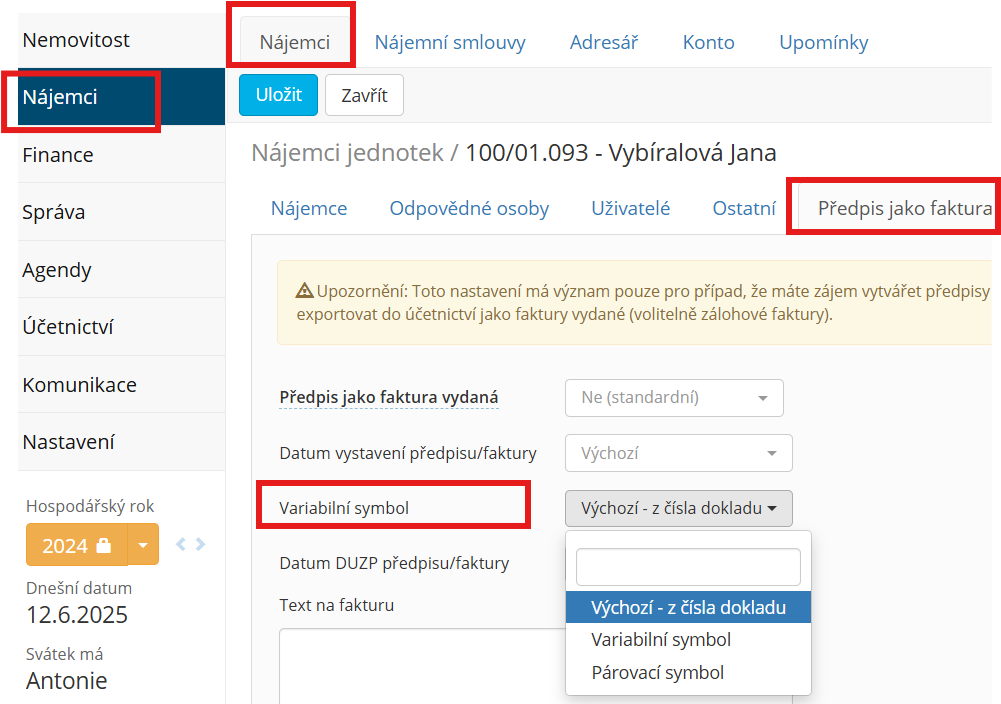Open Předpis jako faktura vydaná dropdown
Viewport: 1001px width, 704px height.
[x=674, y=398]
